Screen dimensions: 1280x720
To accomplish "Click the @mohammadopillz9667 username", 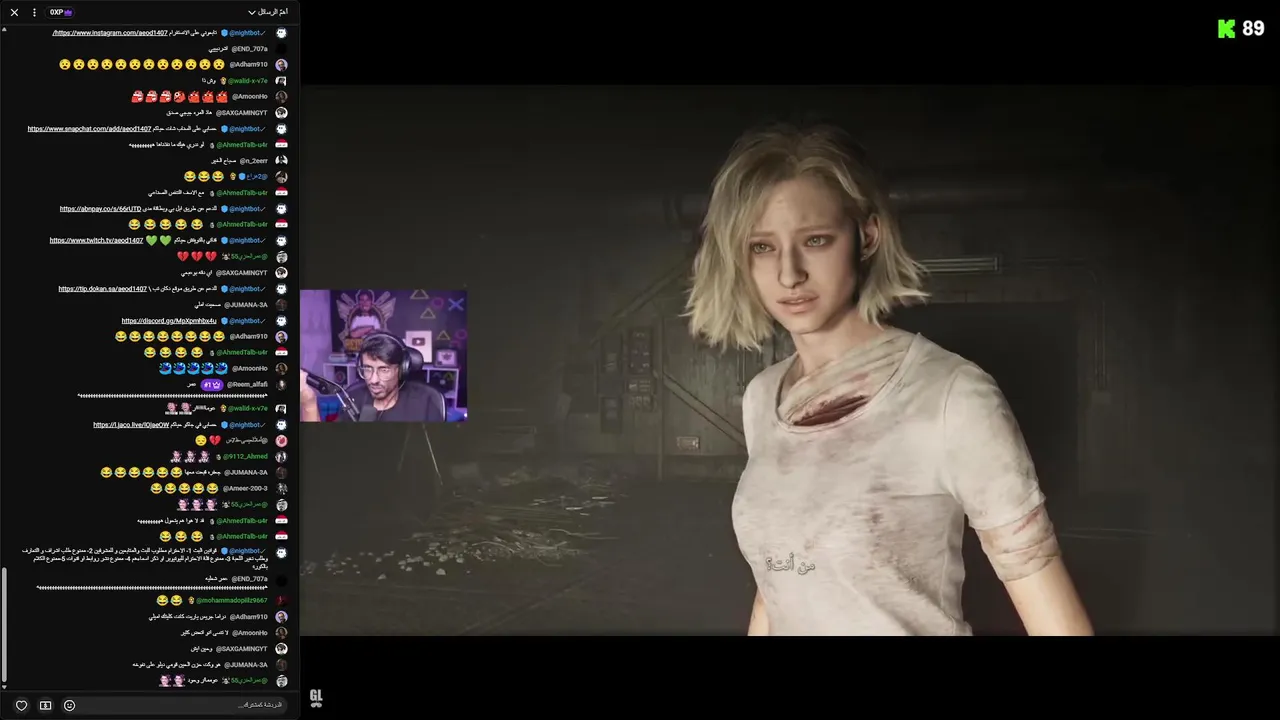I will pyautogui.click(x=232, y=601).
